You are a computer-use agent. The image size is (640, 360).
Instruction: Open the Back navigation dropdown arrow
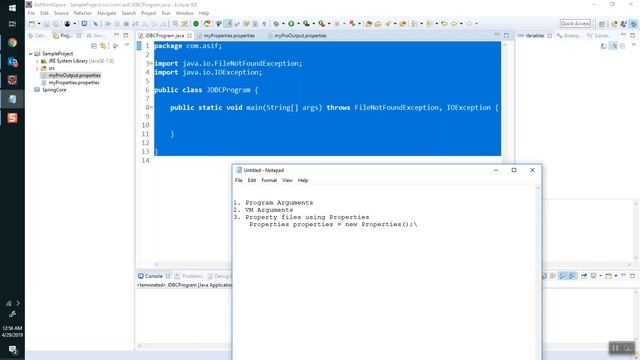click(x=462, y=24)
